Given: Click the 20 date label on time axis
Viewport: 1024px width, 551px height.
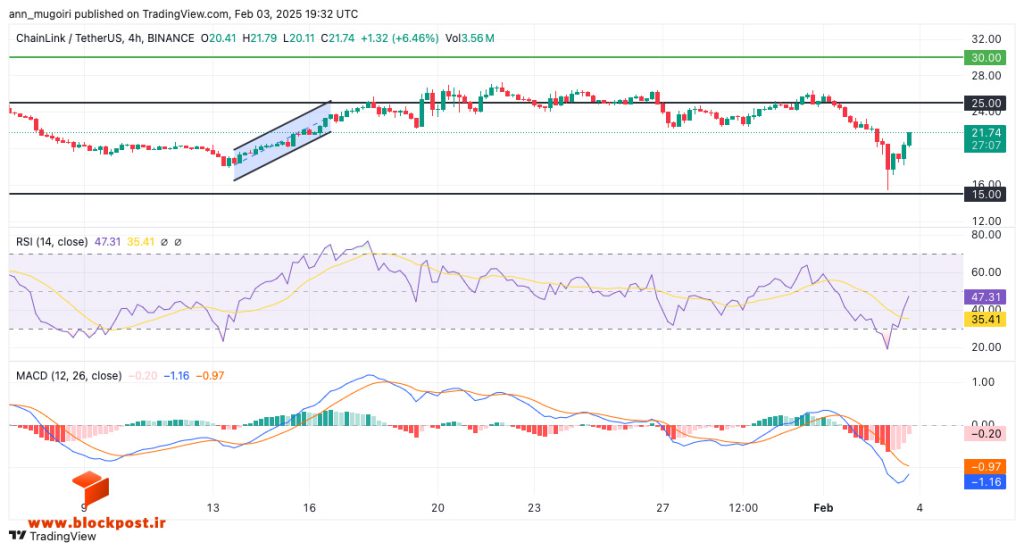Looking at the screenshot, I should 438,508.
